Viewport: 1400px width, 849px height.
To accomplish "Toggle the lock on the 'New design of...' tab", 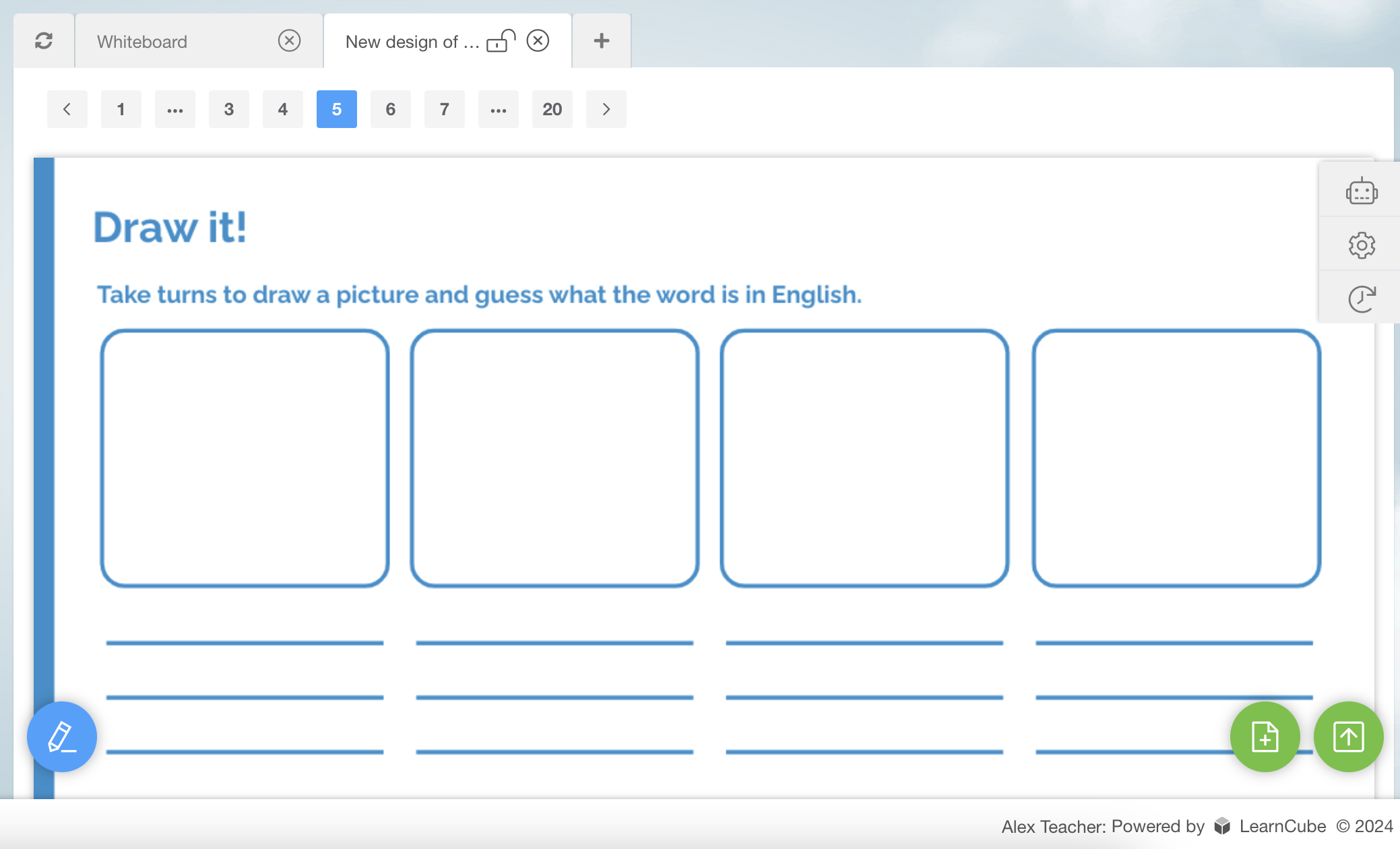I will point(501,42).
